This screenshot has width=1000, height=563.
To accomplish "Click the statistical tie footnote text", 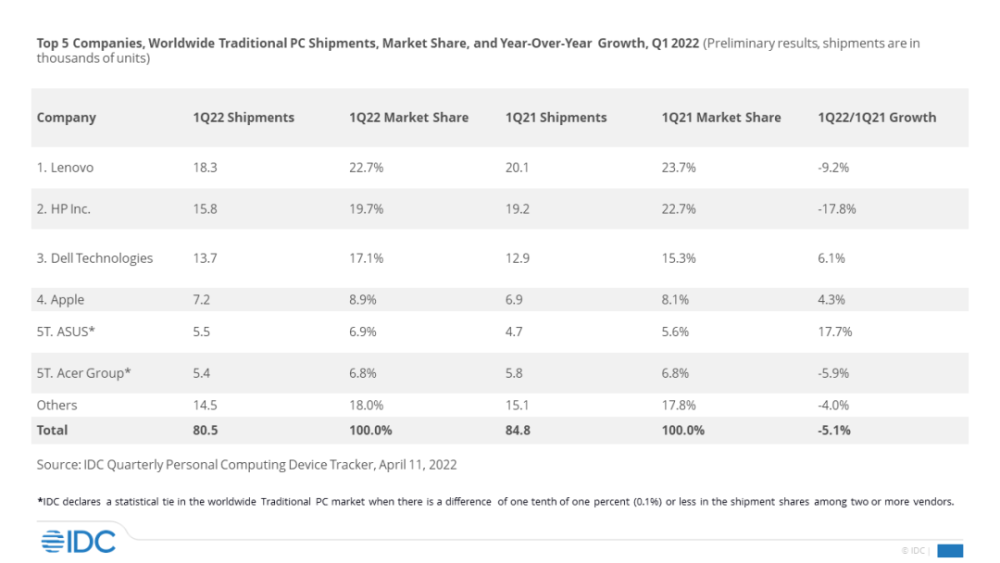I will [x=495, y=501].
